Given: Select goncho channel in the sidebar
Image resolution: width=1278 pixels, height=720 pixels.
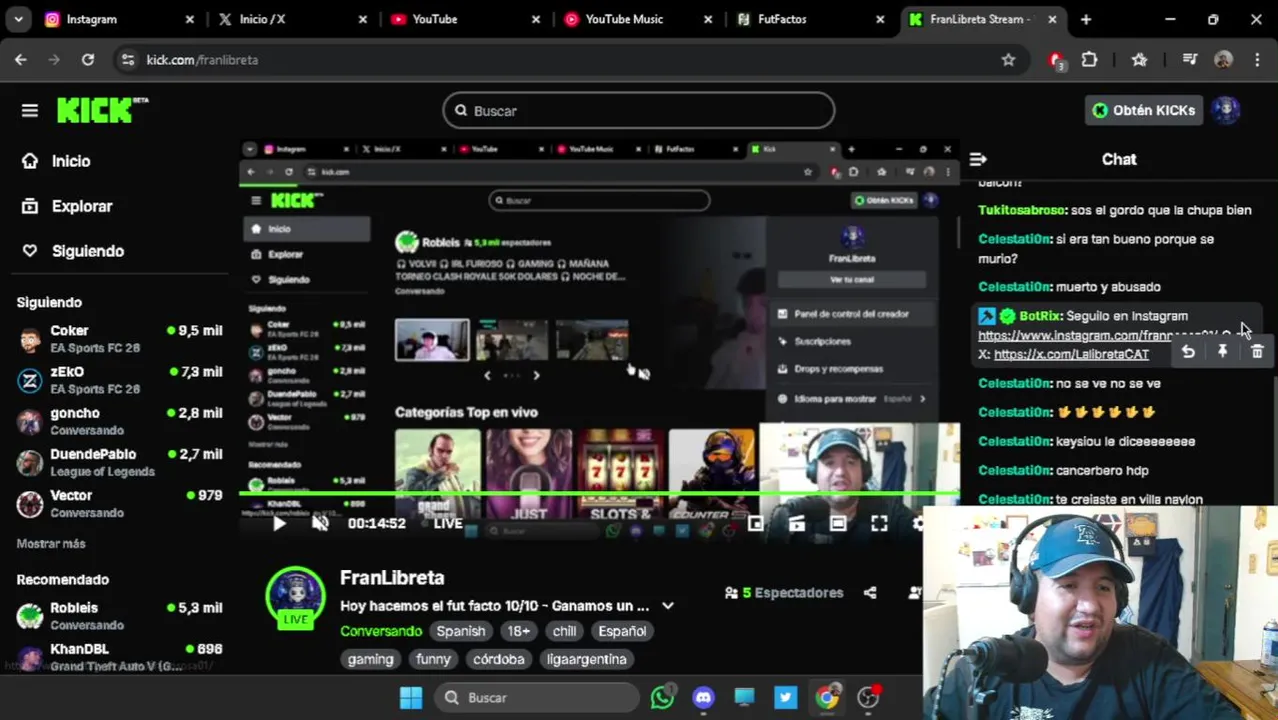Looking at the screenshot, I should point(120,421).
